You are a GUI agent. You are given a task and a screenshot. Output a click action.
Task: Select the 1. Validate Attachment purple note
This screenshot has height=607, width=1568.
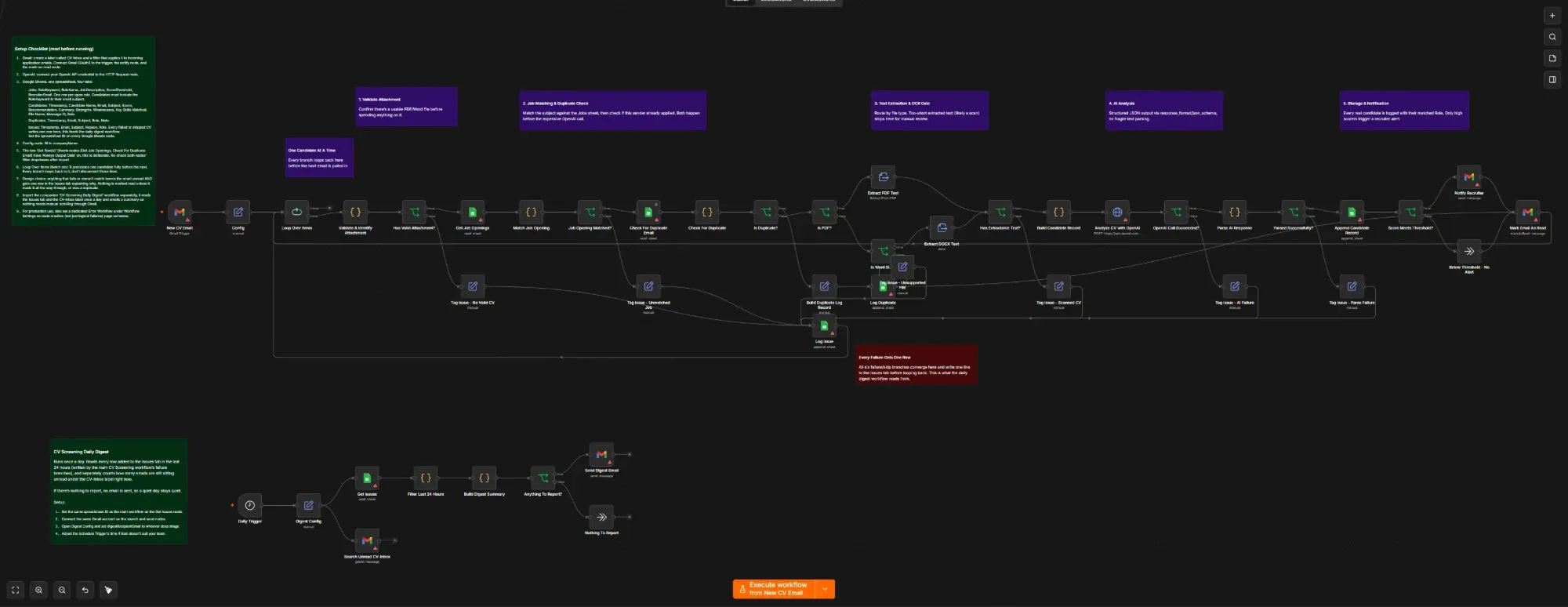pyautogui.click(x=406, y=107)
